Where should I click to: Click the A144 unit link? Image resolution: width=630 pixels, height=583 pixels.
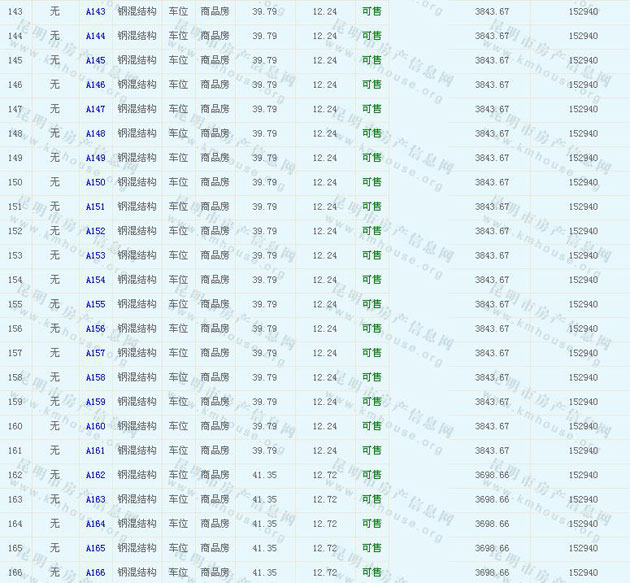[x=95, y=36]
